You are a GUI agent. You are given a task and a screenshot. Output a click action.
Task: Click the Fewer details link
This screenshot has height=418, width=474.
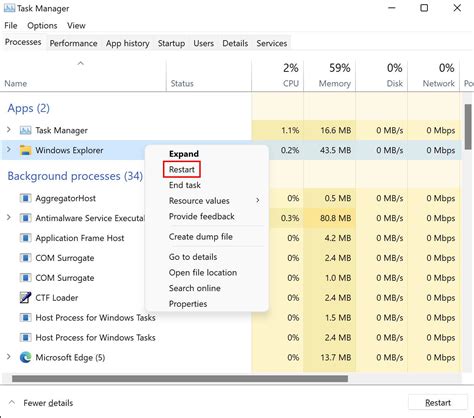pyautogui.click(x=48, y=403)
